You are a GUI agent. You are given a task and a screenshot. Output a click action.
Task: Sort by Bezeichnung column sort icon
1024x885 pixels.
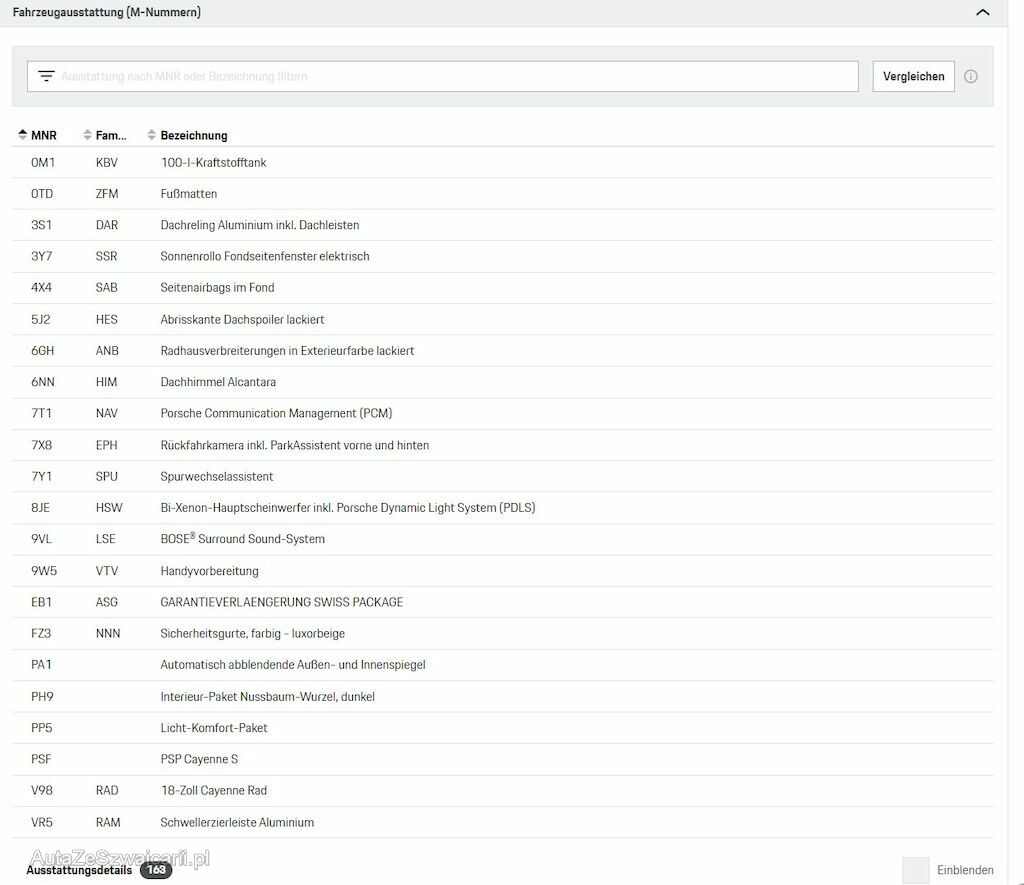pos(152,135)
